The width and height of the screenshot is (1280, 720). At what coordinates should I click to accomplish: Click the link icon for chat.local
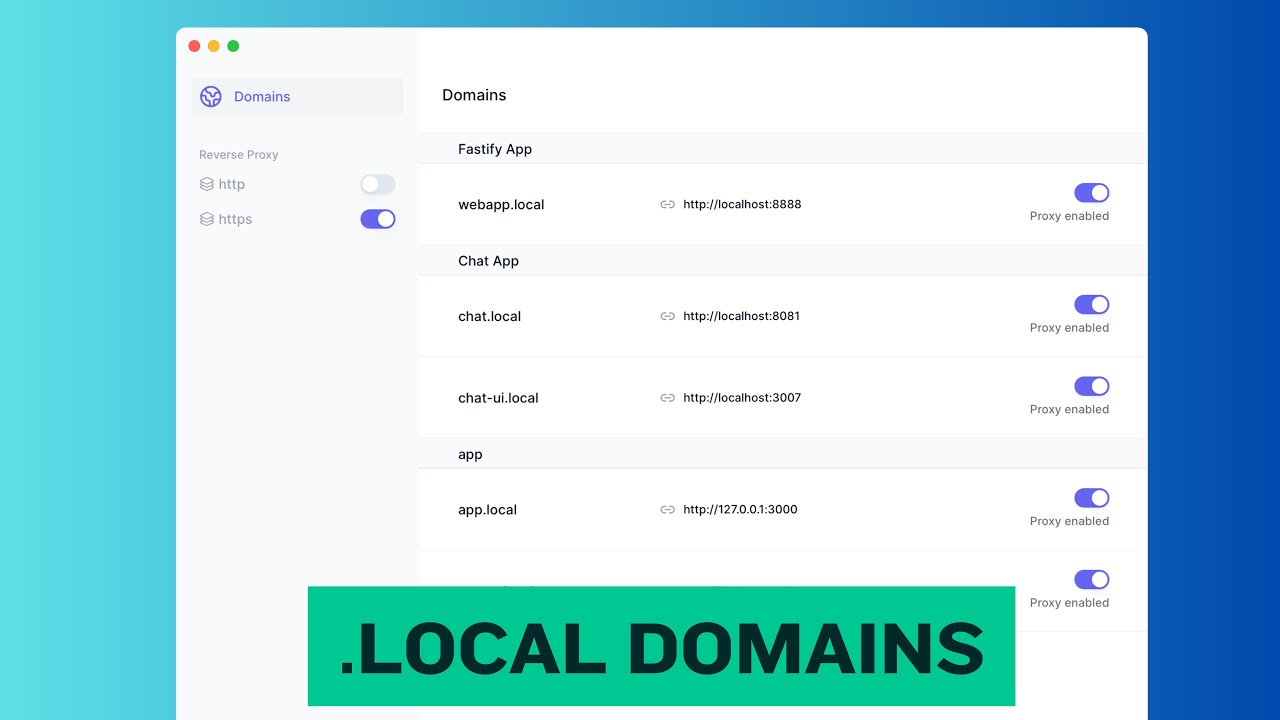(667, 316)
